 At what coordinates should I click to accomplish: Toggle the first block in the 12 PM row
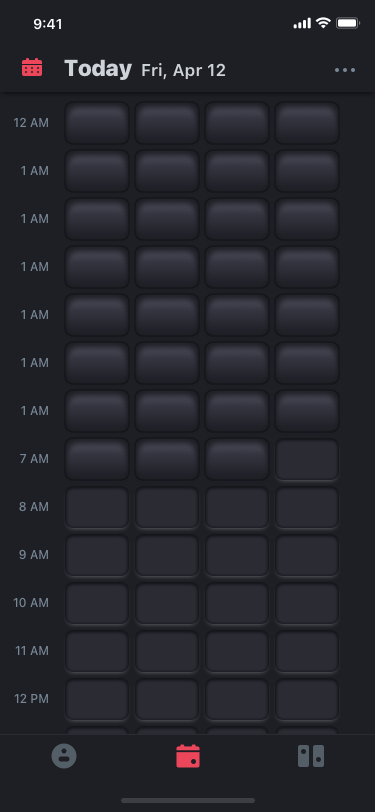[x=97, y=699]
